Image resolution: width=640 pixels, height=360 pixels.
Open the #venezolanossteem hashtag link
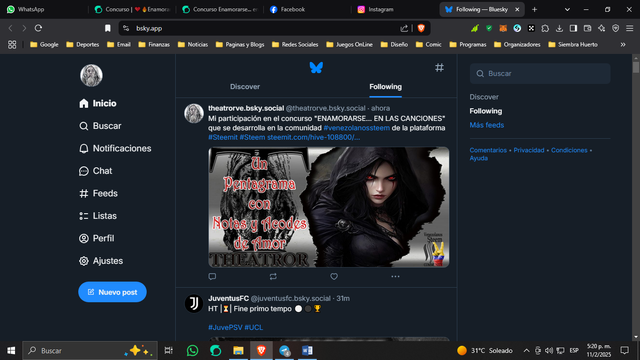(357, 128)
